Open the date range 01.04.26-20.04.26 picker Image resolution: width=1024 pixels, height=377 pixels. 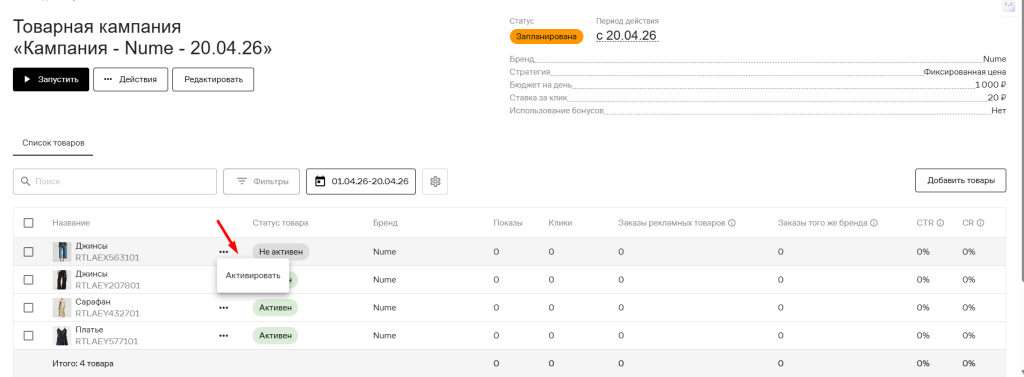click(x=361, y=182)
